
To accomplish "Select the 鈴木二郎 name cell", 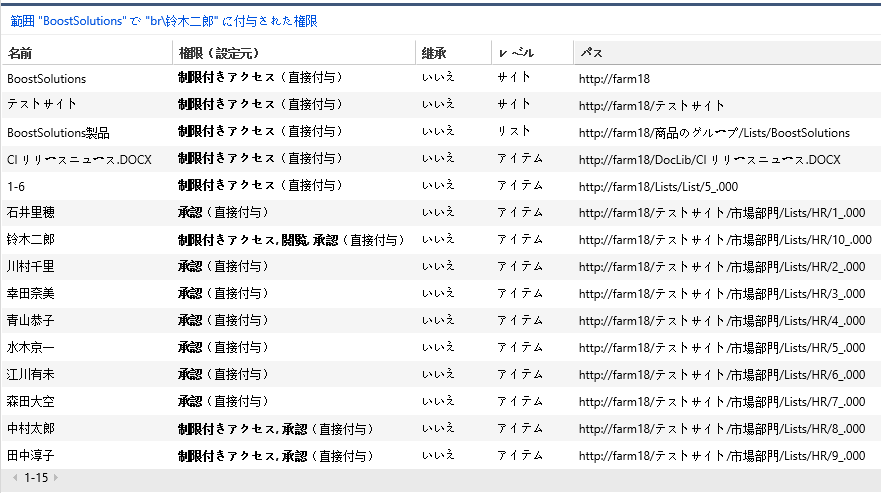I will pos(31,239).
